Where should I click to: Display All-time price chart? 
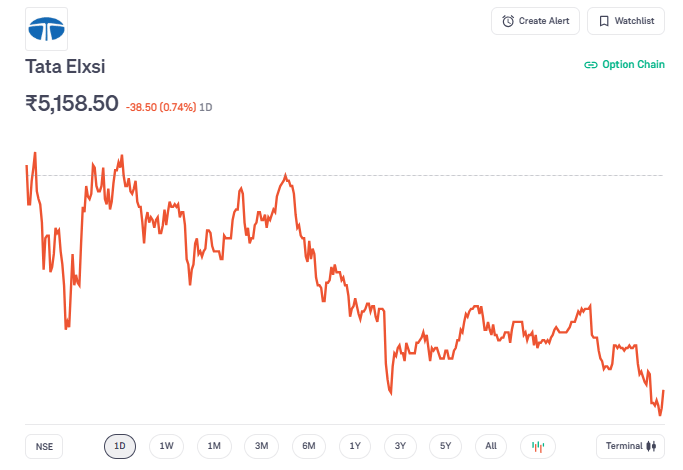[x=491, y=446]
